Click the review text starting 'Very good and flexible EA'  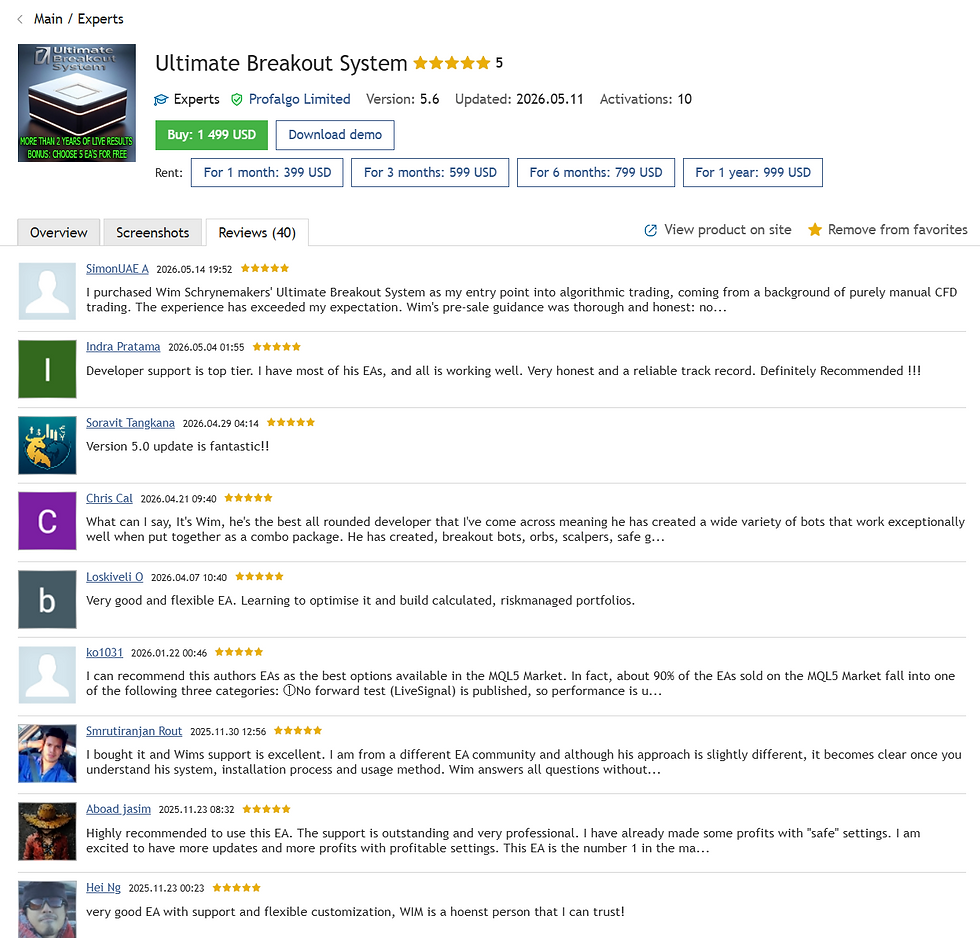click(x=360, y=601)
